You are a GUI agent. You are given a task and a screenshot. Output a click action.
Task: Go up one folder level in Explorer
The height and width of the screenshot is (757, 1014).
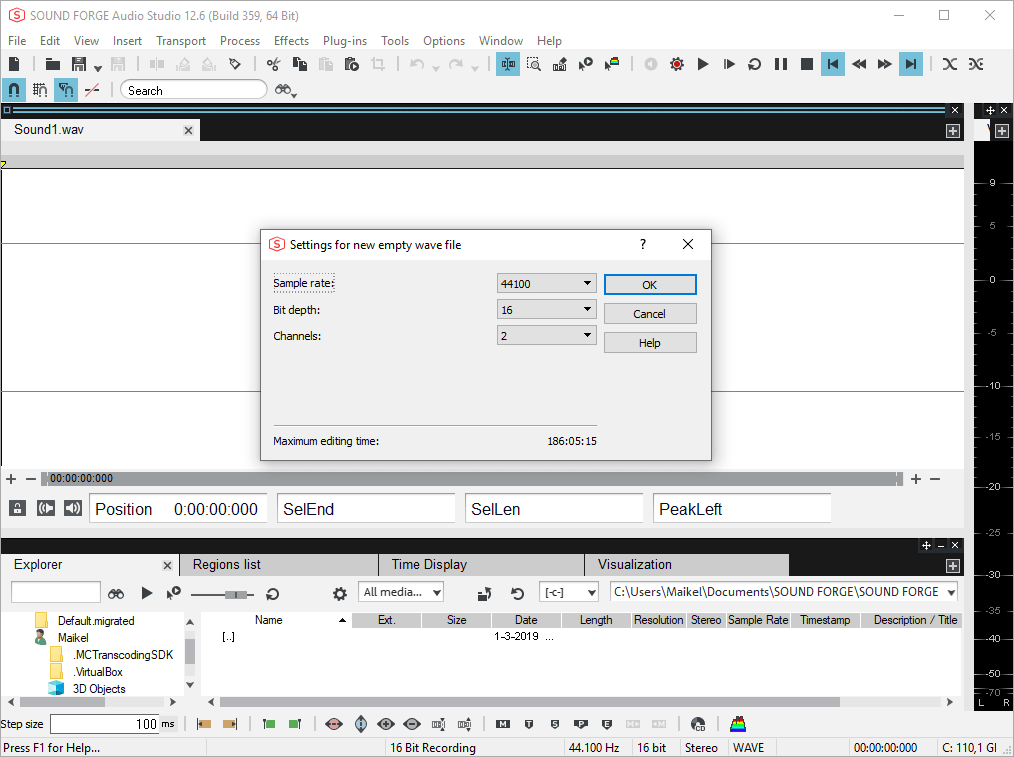tap(484, 593)
